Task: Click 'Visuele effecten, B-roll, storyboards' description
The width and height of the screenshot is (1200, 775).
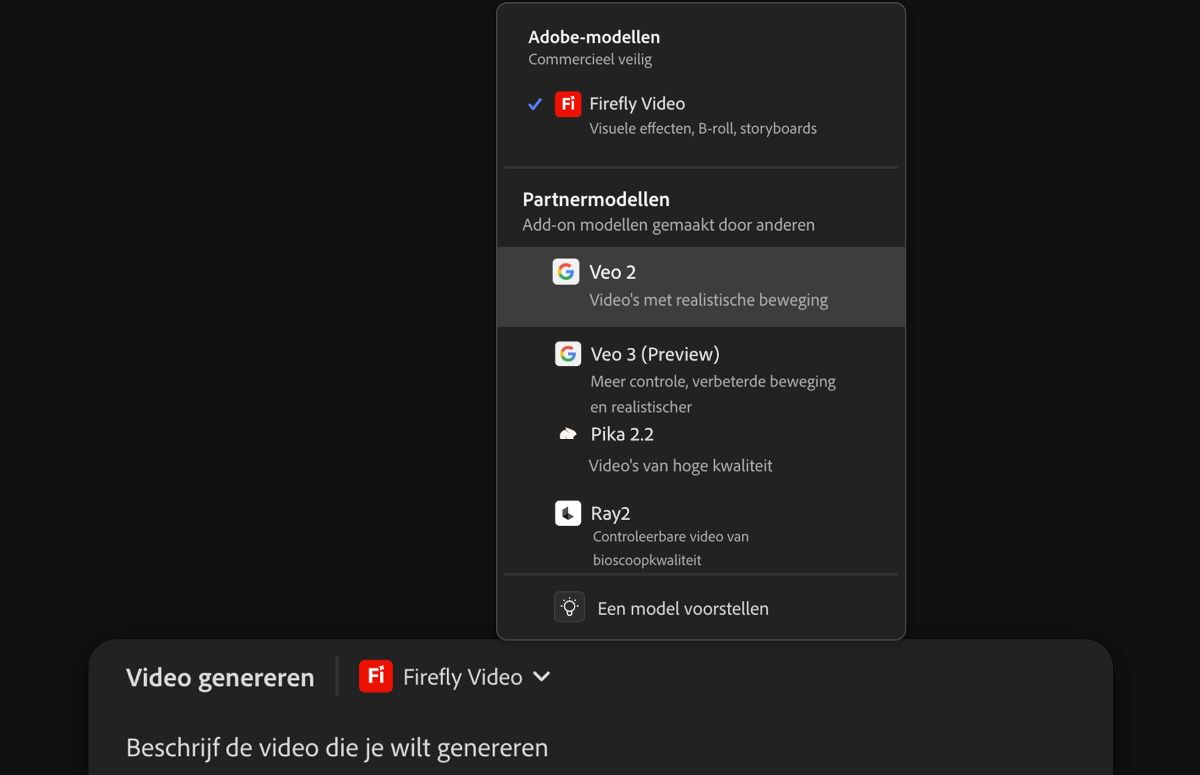Action: 703,128
